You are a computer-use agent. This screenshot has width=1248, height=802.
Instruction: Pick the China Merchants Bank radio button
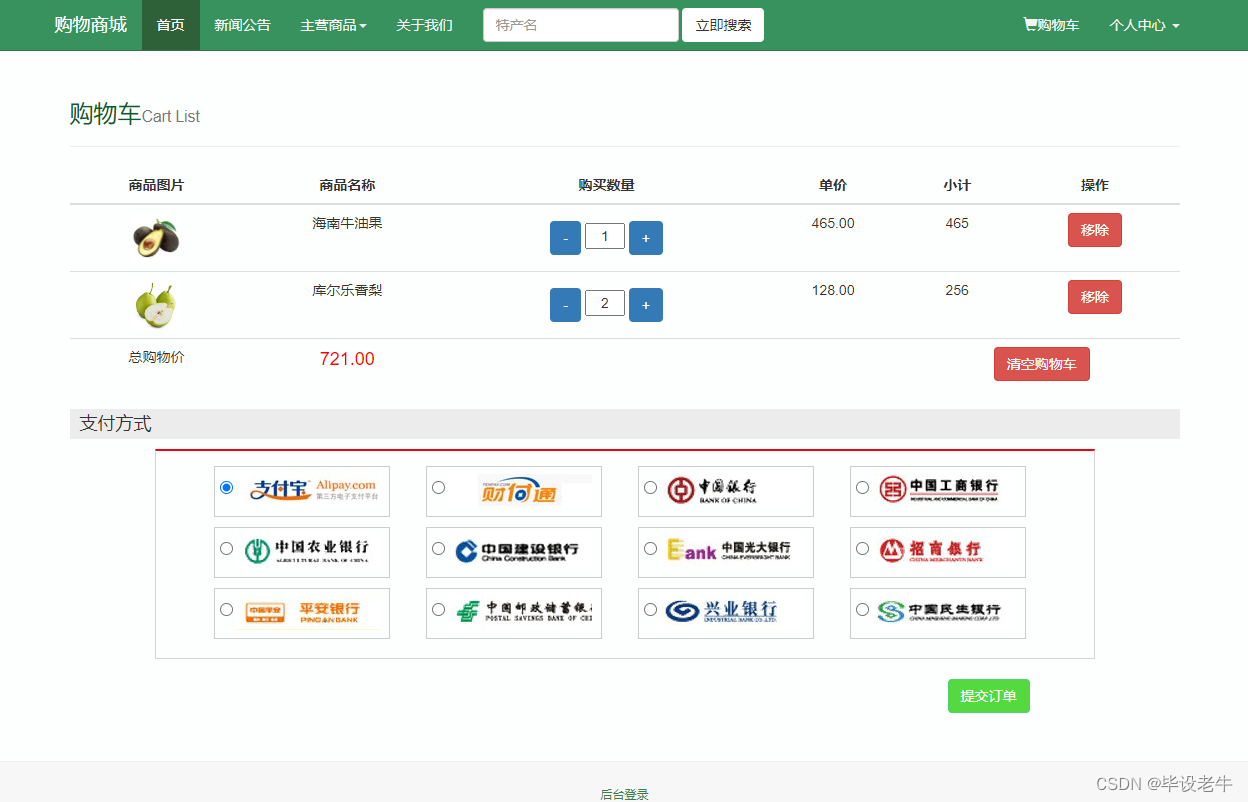click(863, 549)
